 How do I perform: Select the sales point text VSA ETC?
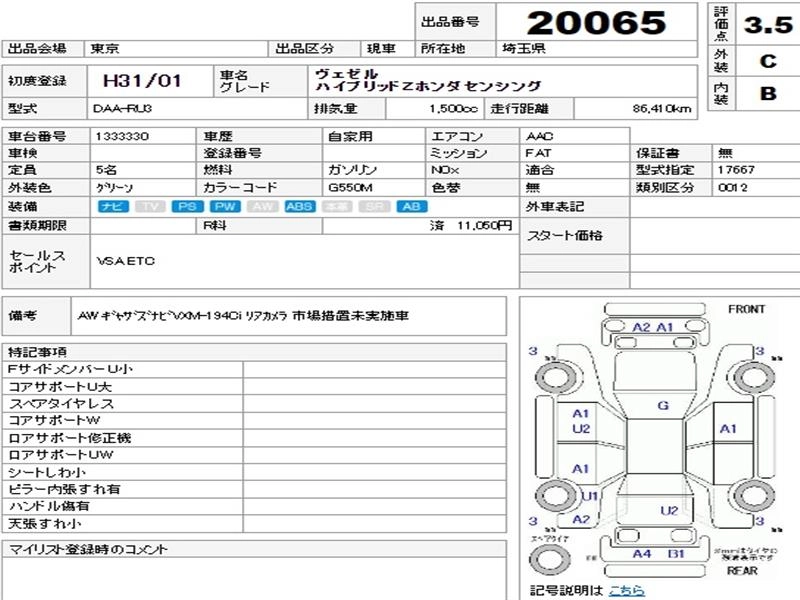(126, 261)
